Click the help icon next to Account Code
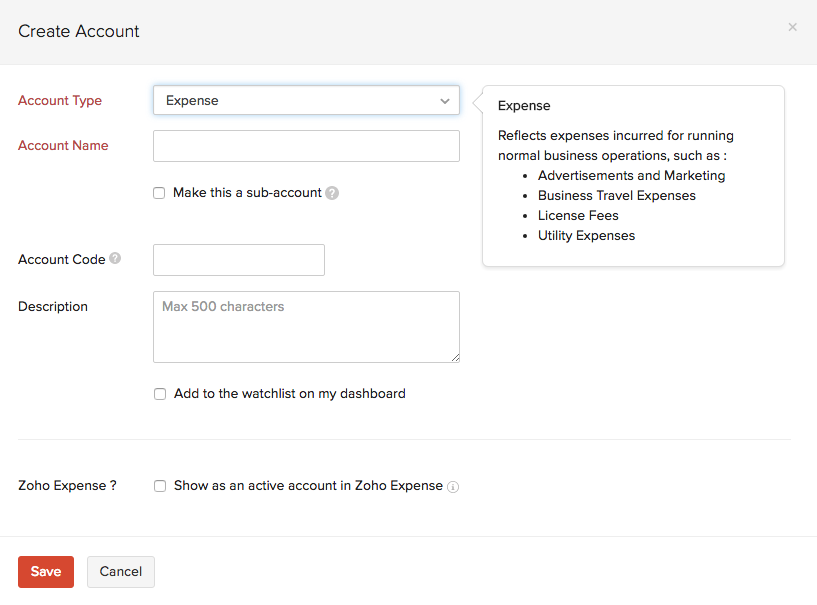The width and height of the screenshot is (817, 605). tap(115, 258)
